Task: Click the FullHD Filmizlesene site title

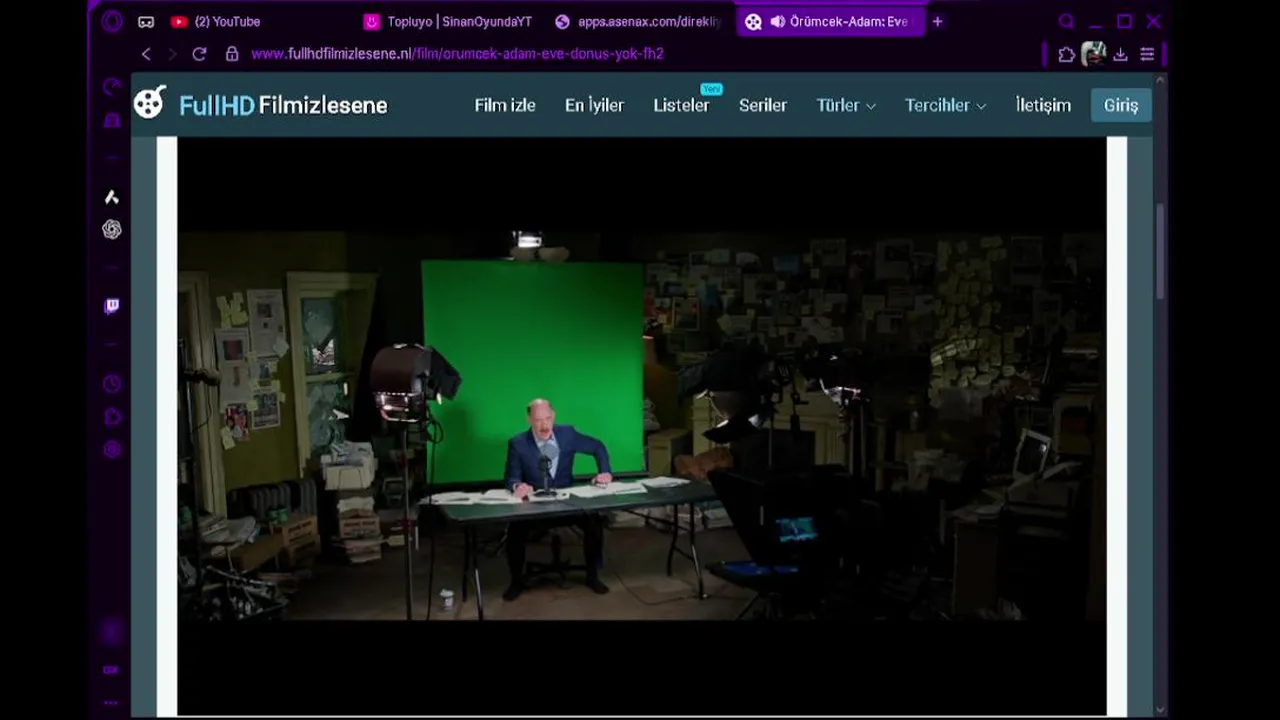Action: 283,105
